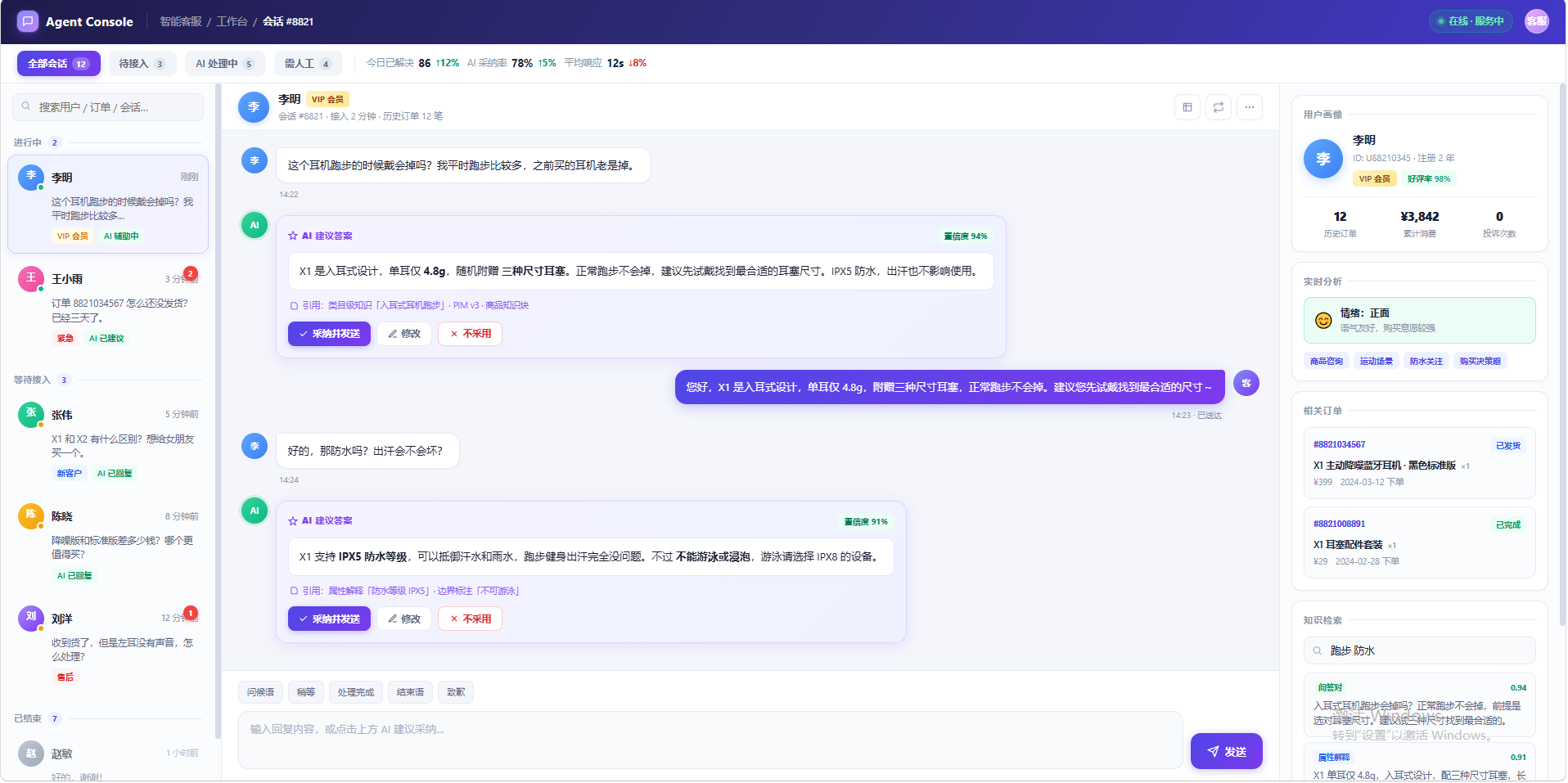Click the conversation list scrollbar
Screen dimensions: 1568x783
click(x=218, y=409)
